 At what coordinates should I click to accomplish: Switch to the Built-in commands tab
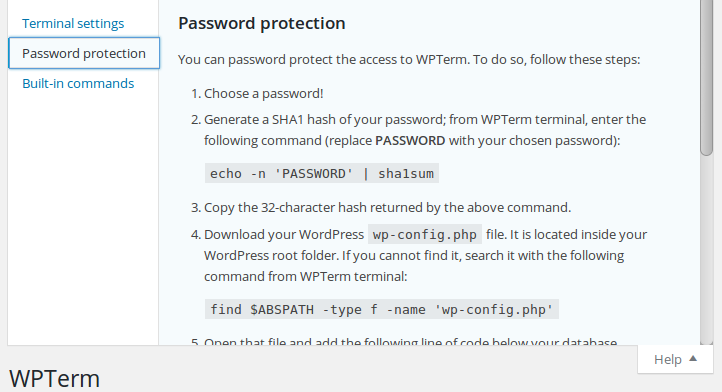78,83
